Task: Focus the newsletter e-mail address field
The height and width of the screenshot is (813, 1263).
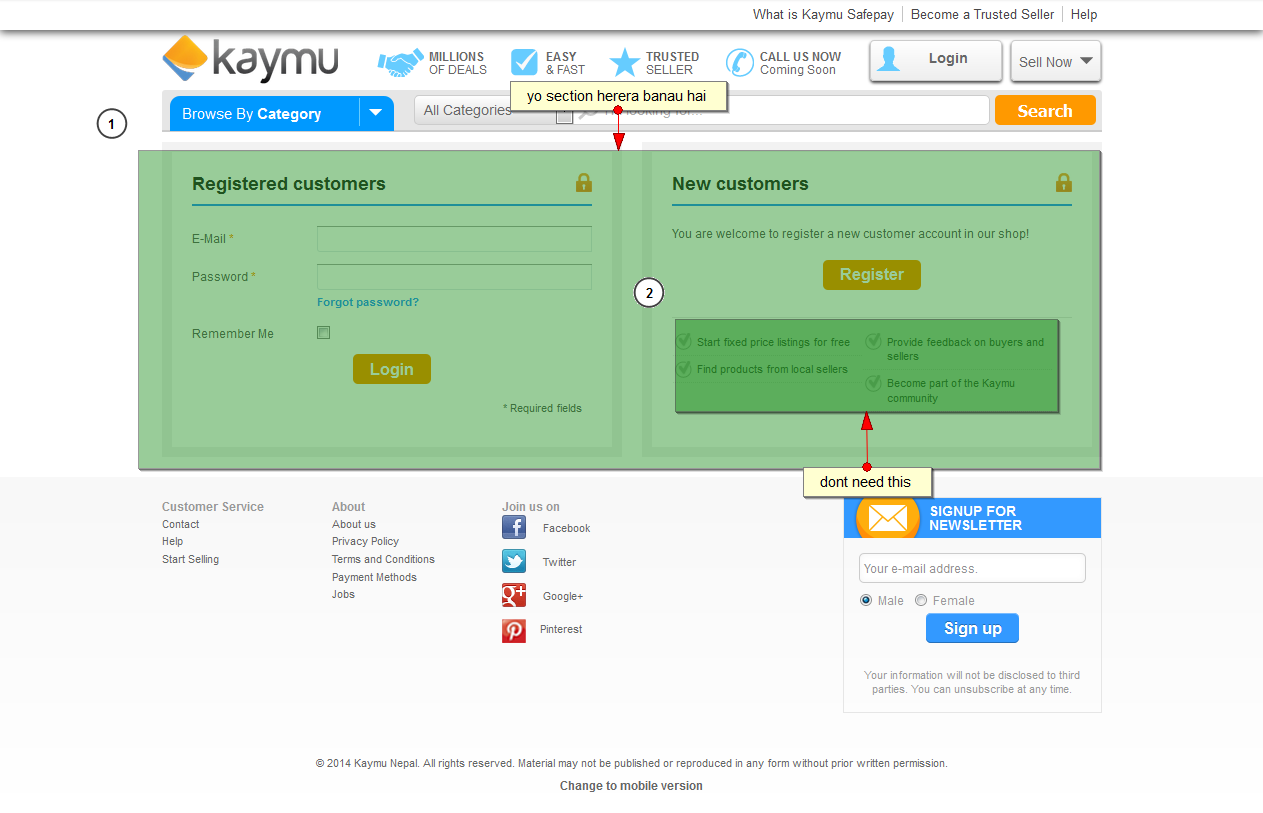Action: click(972, 568)
